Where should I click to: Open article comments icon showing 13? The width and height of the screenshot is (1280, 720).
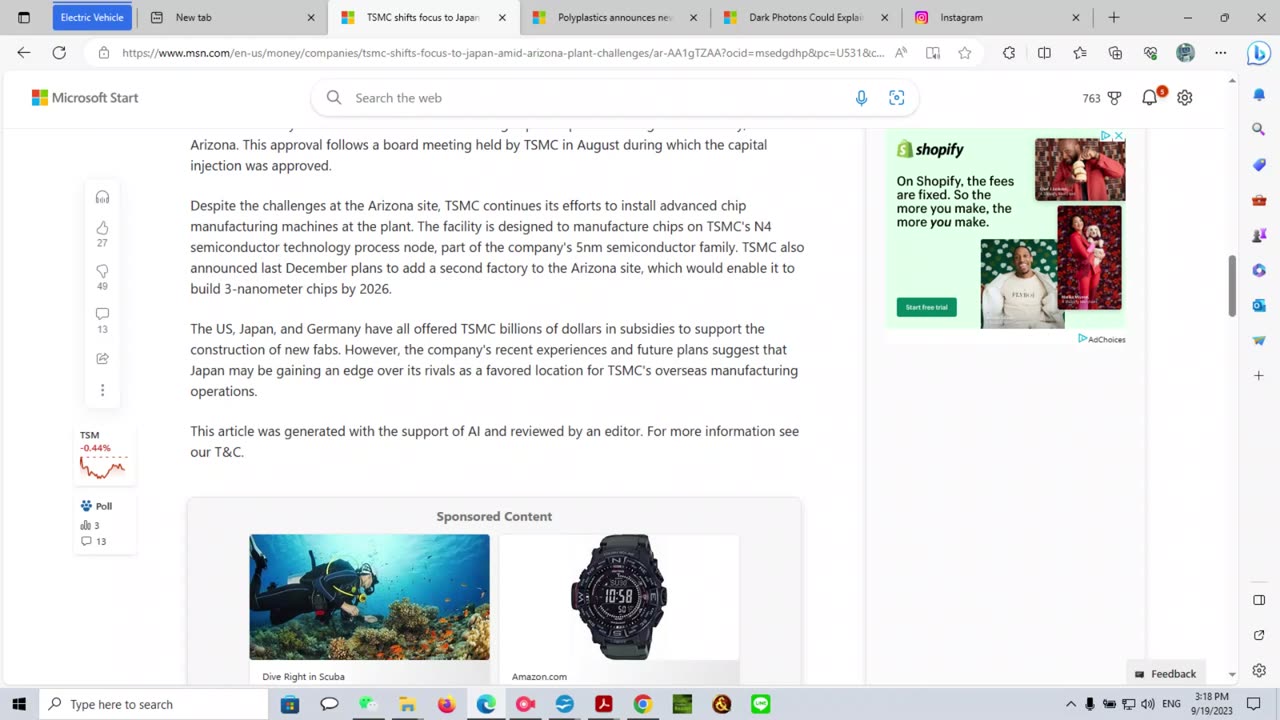click(102, 314)
